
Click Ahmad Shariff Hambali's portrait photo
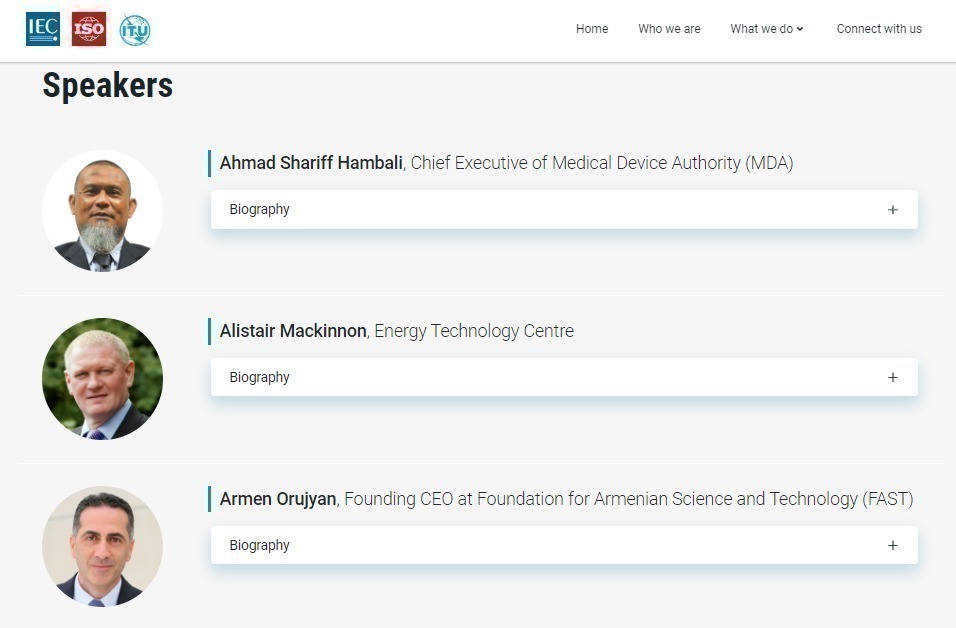coord(102,211)
